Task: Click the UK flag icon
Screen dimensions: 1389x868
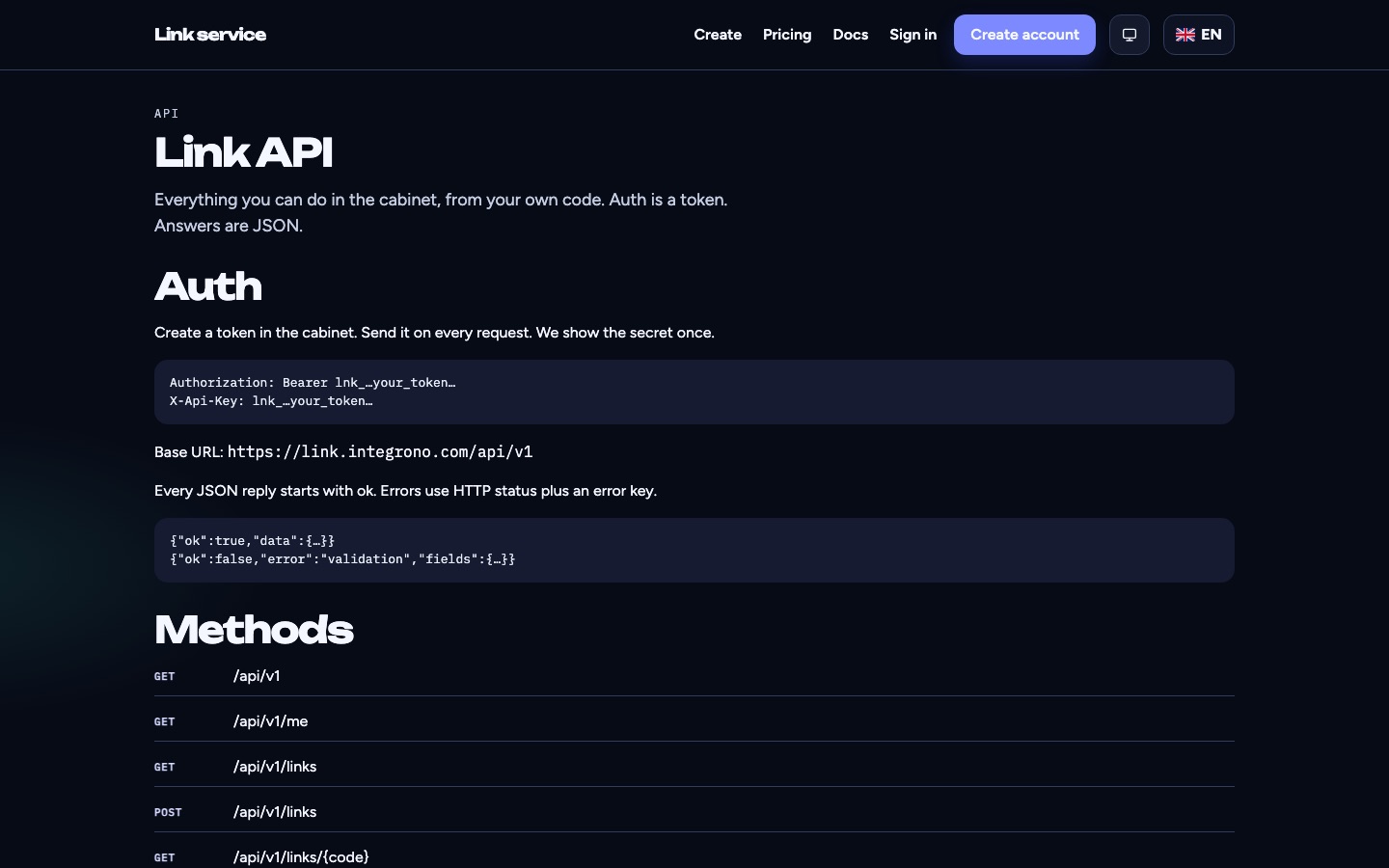Action: coord(1185,35)
